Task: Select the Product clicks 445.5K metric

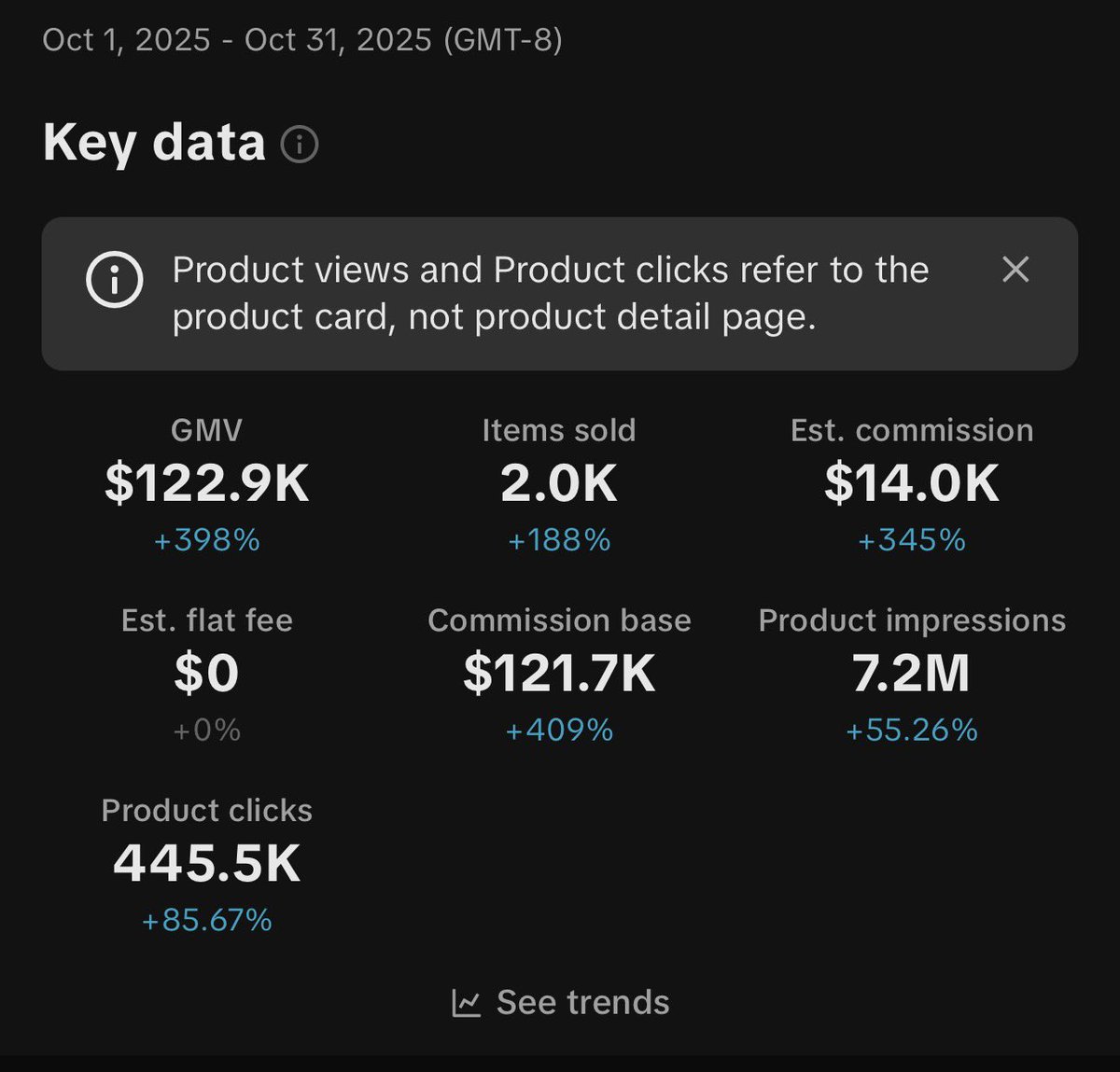Action: coord(206,863)
